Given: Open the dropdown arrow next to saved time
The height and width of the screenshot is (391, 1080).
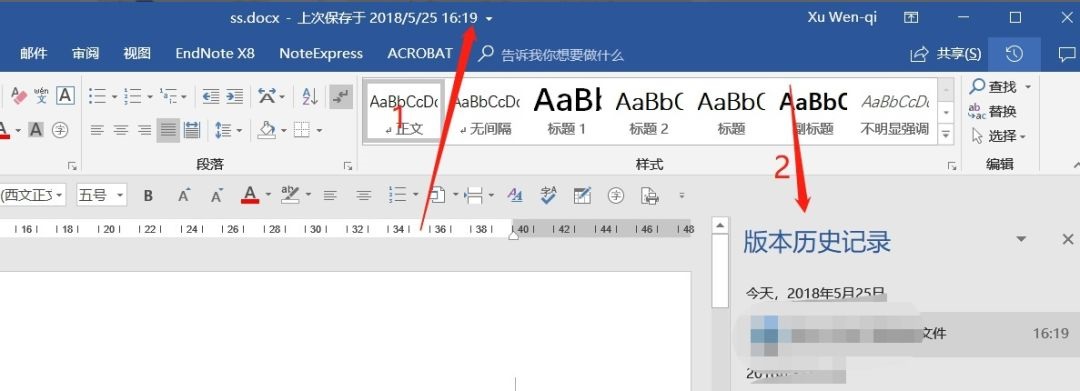Looking at the screenshot, I should [489, 19].
